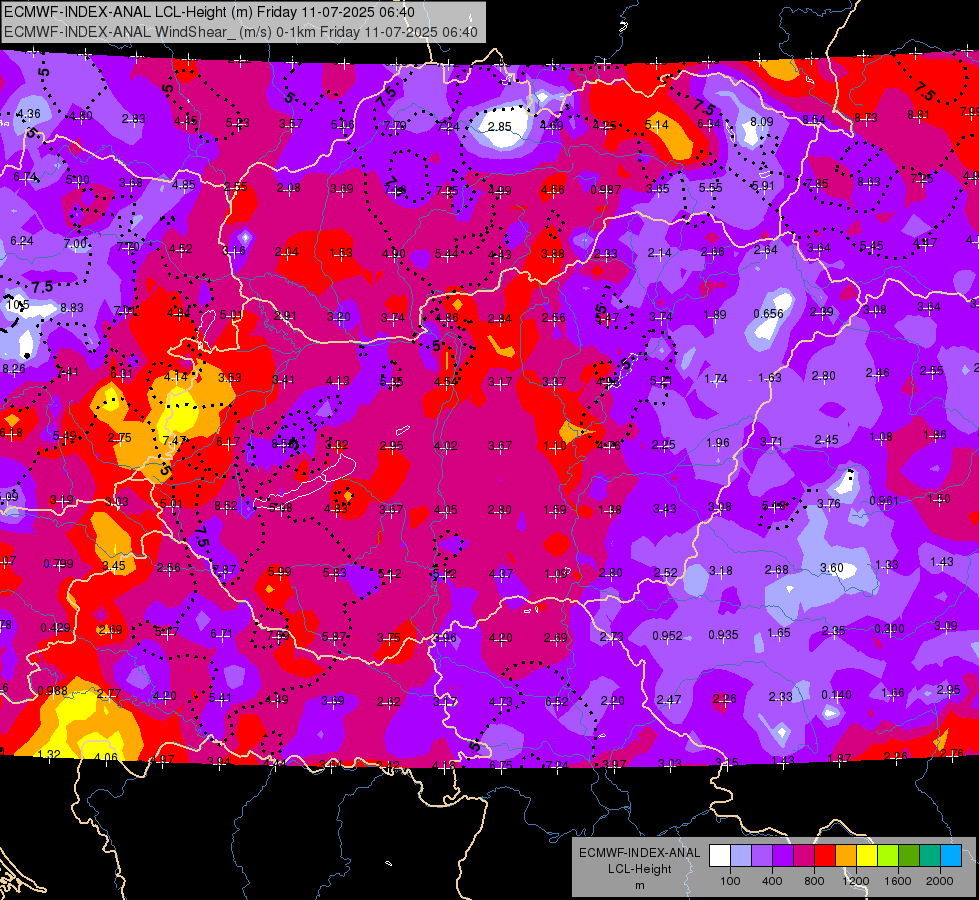Click the wind shear value 5.14

(657, 125)
